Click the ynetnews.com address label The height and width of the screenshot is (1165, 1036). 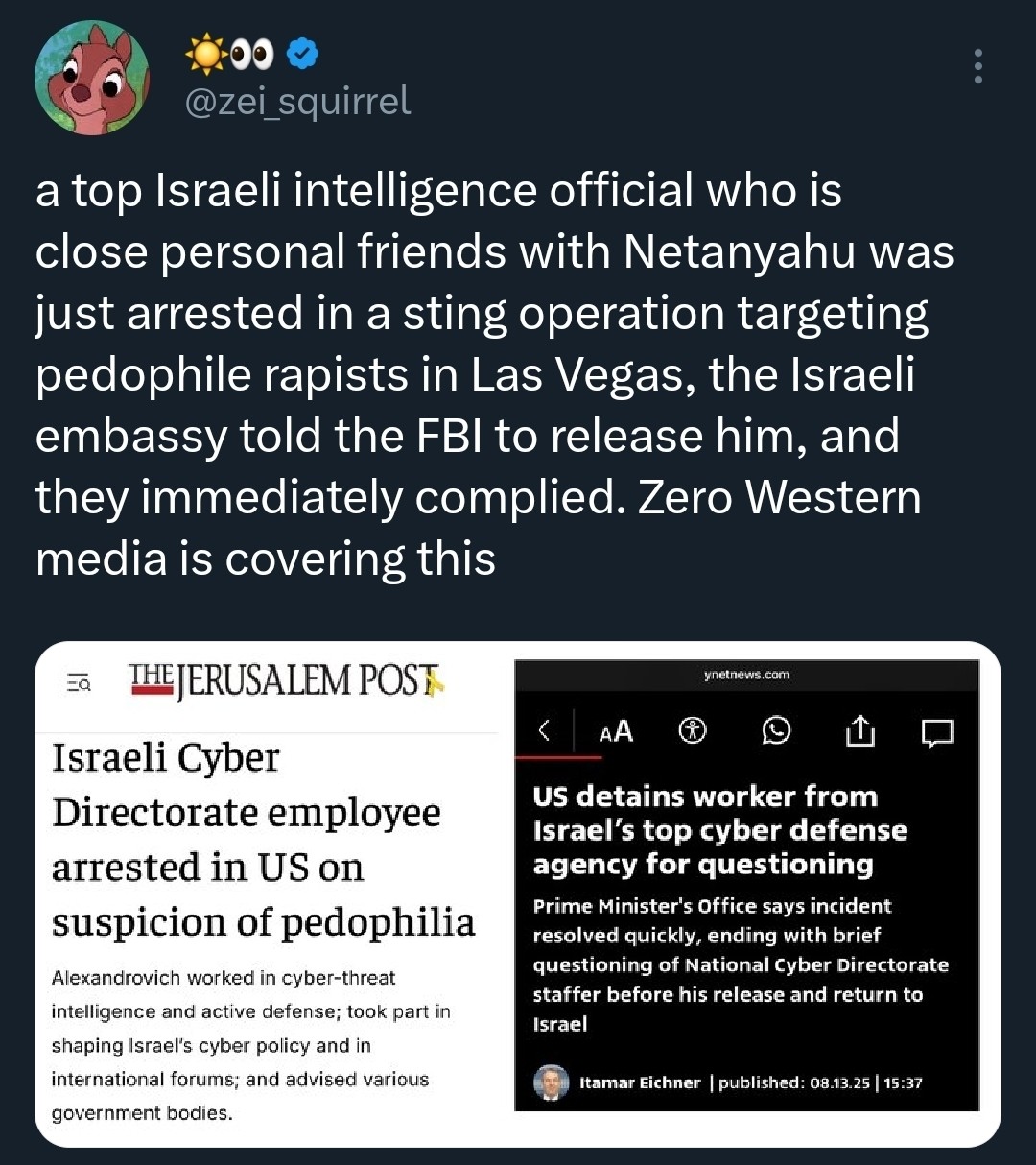tap(746, 675)
